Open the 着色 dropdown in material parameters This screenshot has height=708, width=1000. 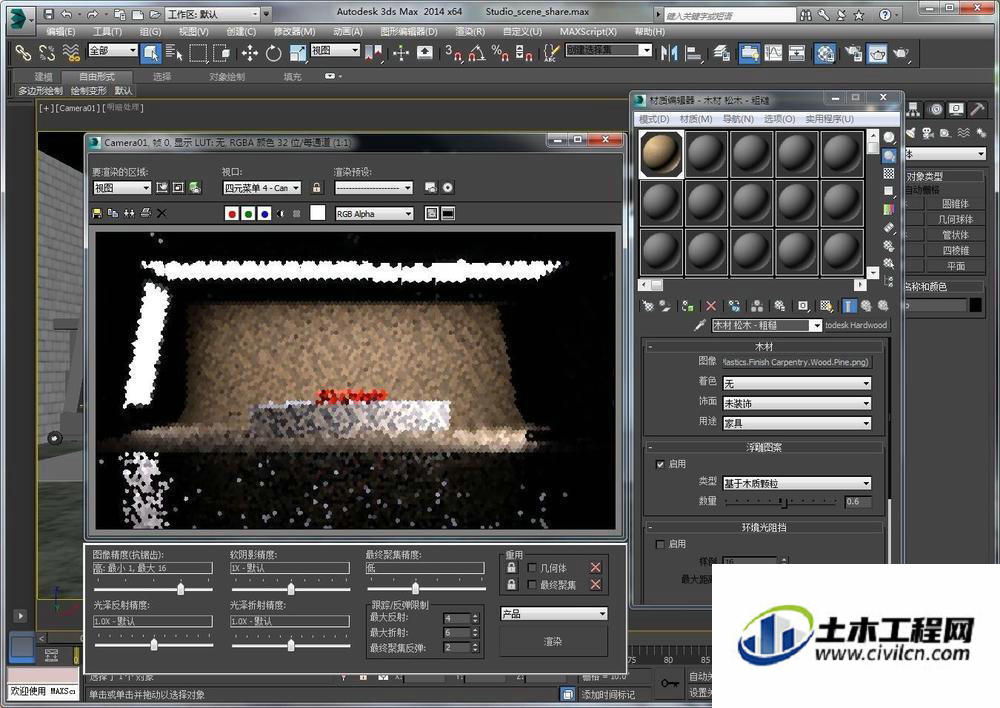click(797, 383)
